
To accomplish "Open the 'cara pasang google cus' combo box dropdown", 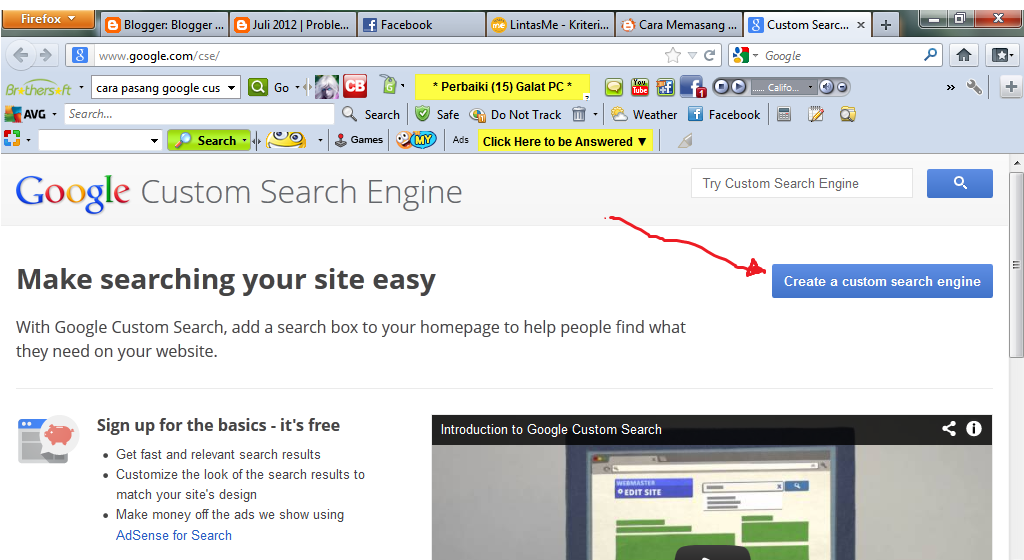I will tap(231, 87).
